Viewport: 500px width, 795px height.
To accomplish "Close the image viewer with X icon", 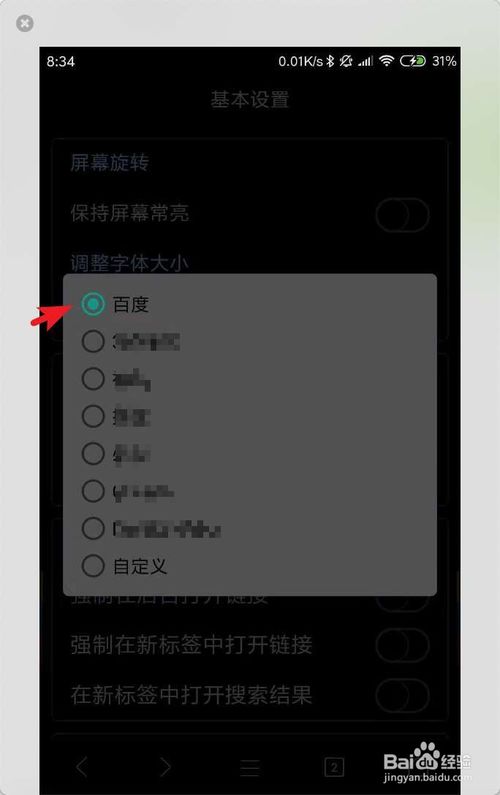I will pos(25,23).
